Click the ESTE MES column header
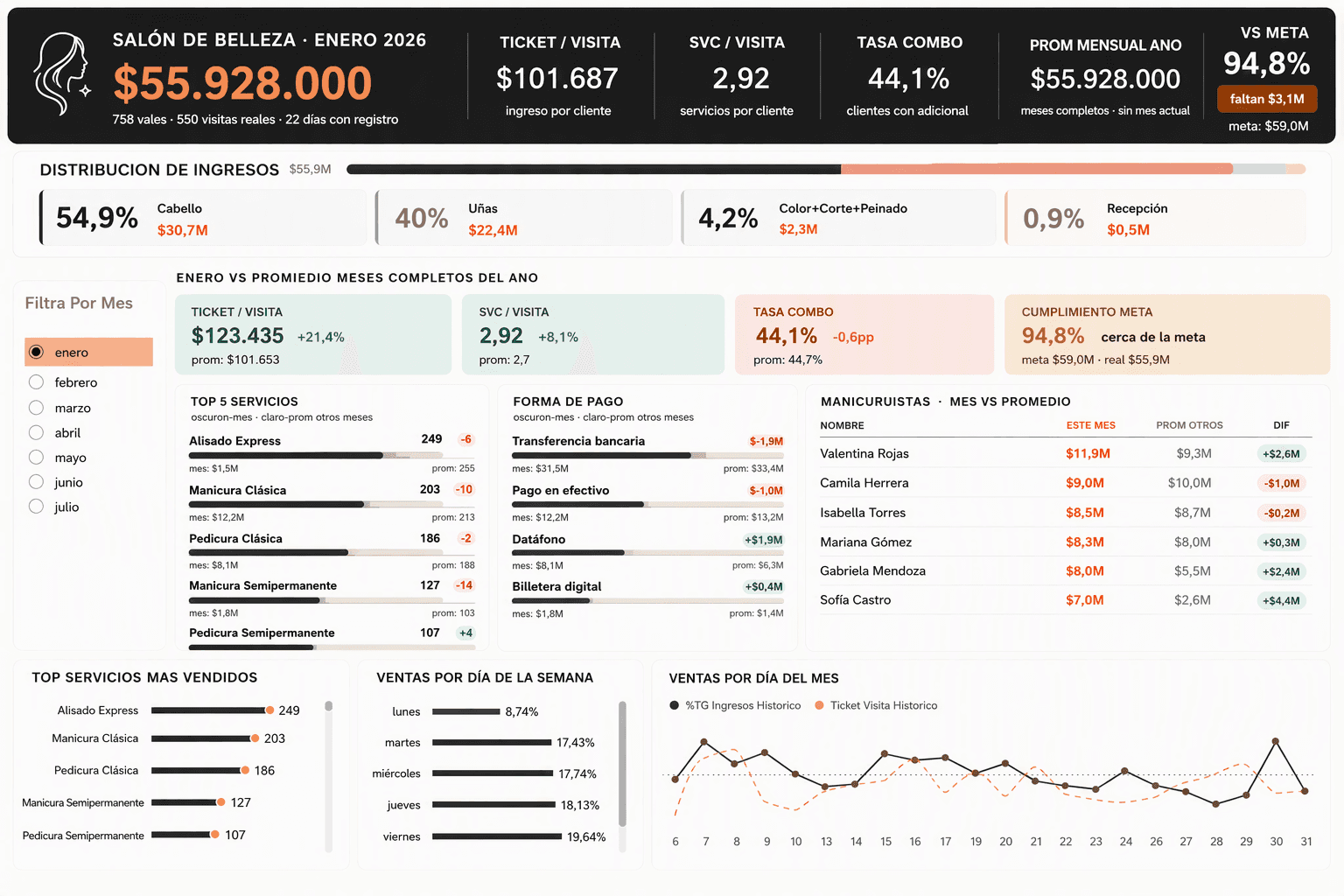Screen dimensions: 1344x896 click(x=1090, y=425)
